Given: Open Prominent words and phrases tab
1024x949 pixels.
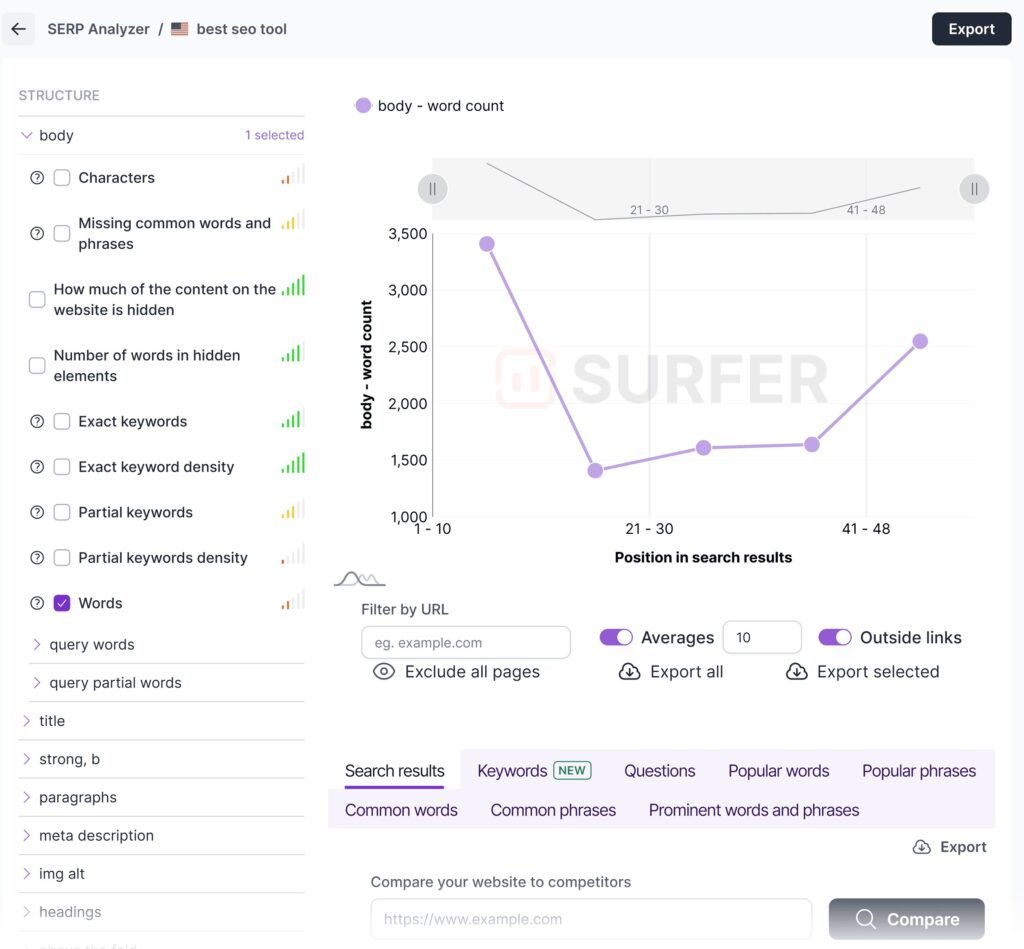Looking at the screenshot, I should (754, 810).
